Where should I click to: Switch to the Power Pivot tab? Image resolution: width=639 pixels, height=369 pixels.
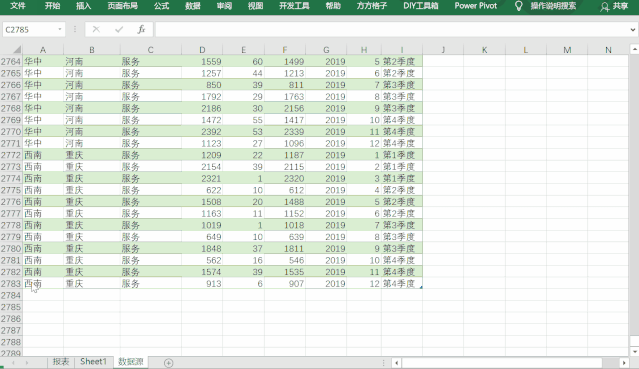[476, 6]
